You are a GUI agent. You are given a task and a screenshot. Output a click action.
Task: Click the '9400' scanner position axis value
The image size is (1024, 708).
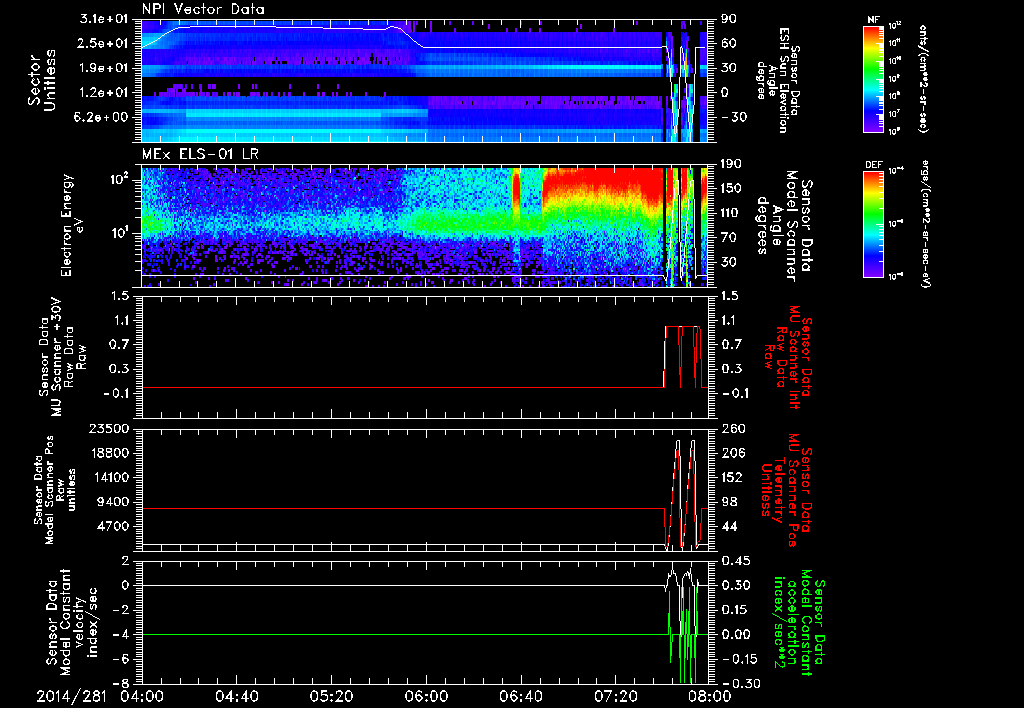[113, 502]
